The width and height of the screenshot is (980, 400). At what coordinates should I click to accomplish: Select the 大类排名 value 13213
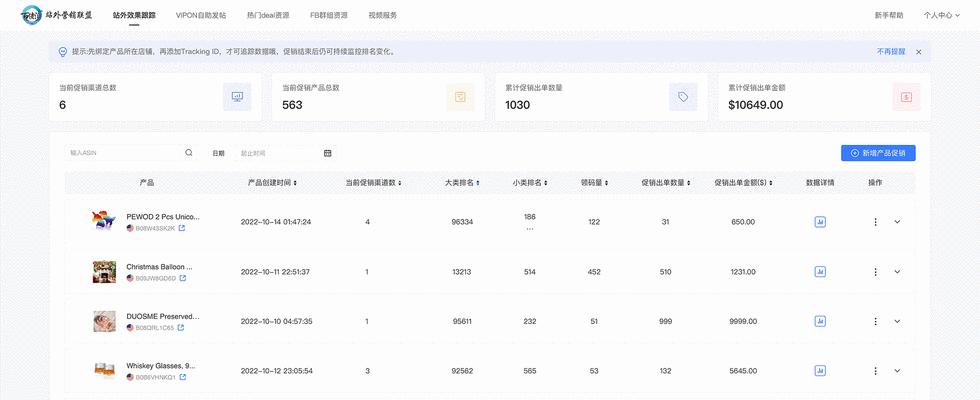pyautogui.click(x=462, y=272)
